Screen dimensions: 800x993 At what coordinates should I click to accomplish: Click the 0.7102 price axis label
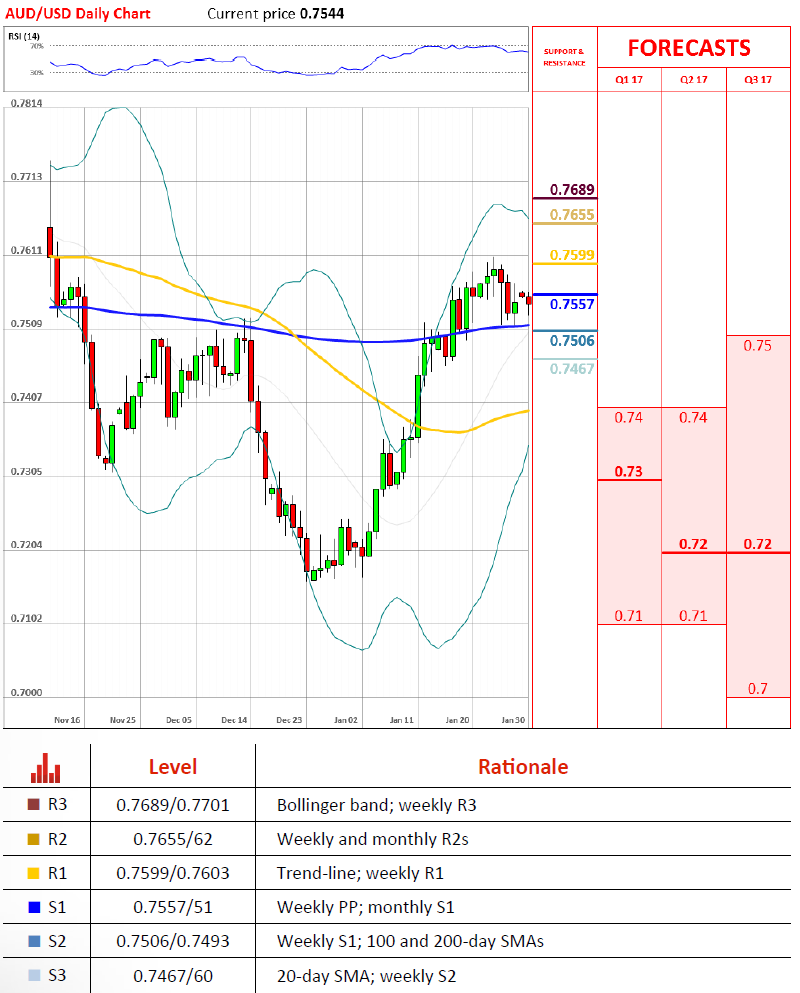coord(27,618)
